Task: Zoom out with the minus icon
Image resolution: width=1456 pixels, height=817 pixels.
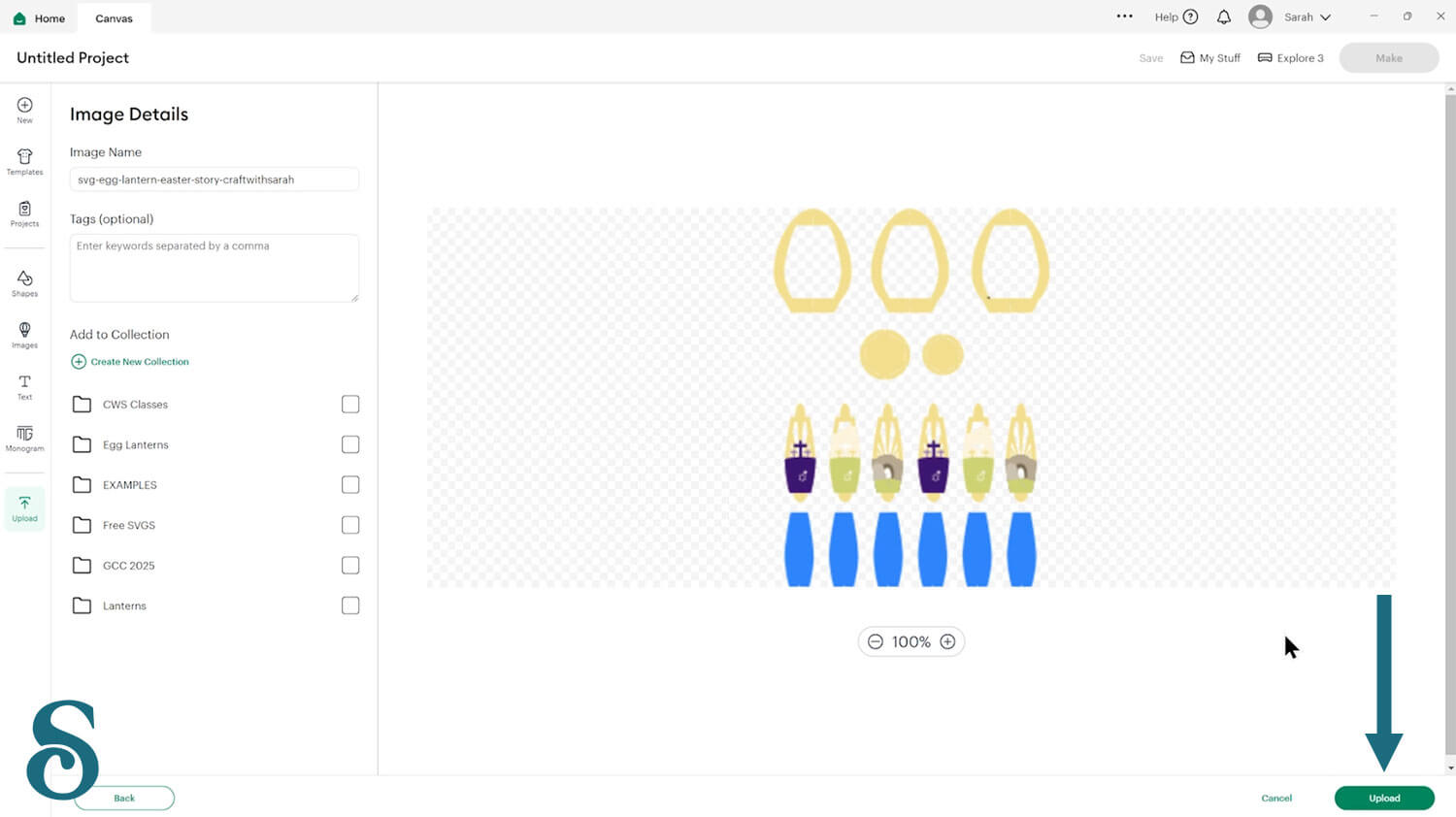Action: coord(876,641)
